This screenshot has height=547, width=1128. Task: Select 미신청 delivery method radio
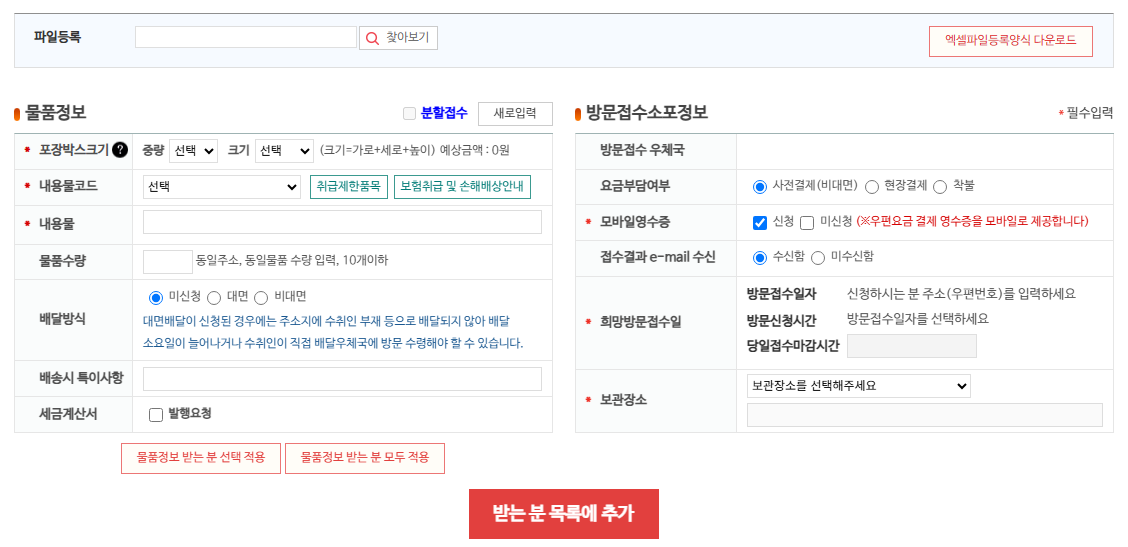pos(156,297)
